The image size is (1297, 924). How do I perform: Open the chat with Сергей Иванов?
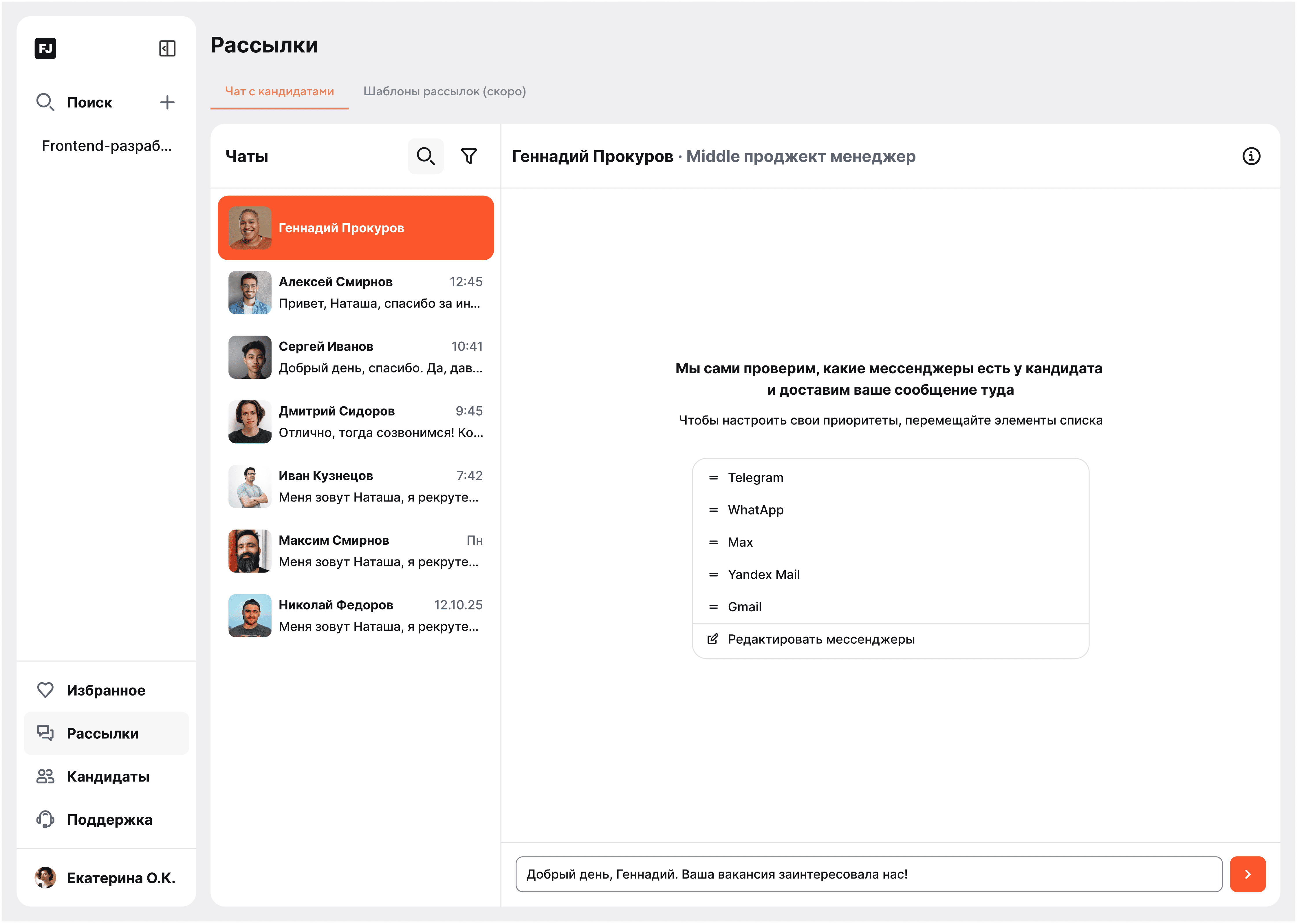click(356, 357)
